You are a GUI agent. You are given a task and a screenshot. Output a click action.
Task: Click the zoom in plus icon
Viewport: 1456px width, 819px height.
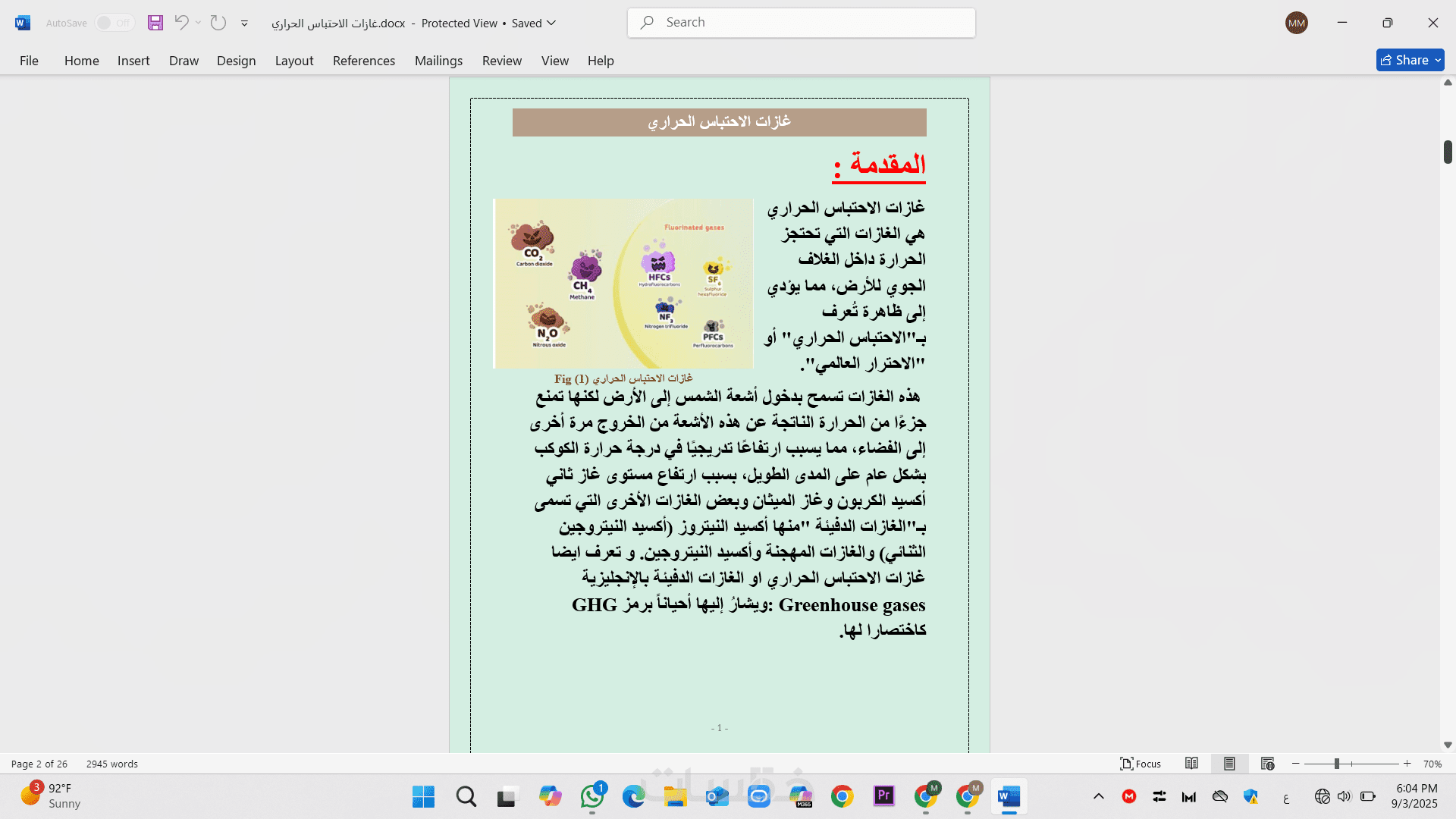(1407, 764)
